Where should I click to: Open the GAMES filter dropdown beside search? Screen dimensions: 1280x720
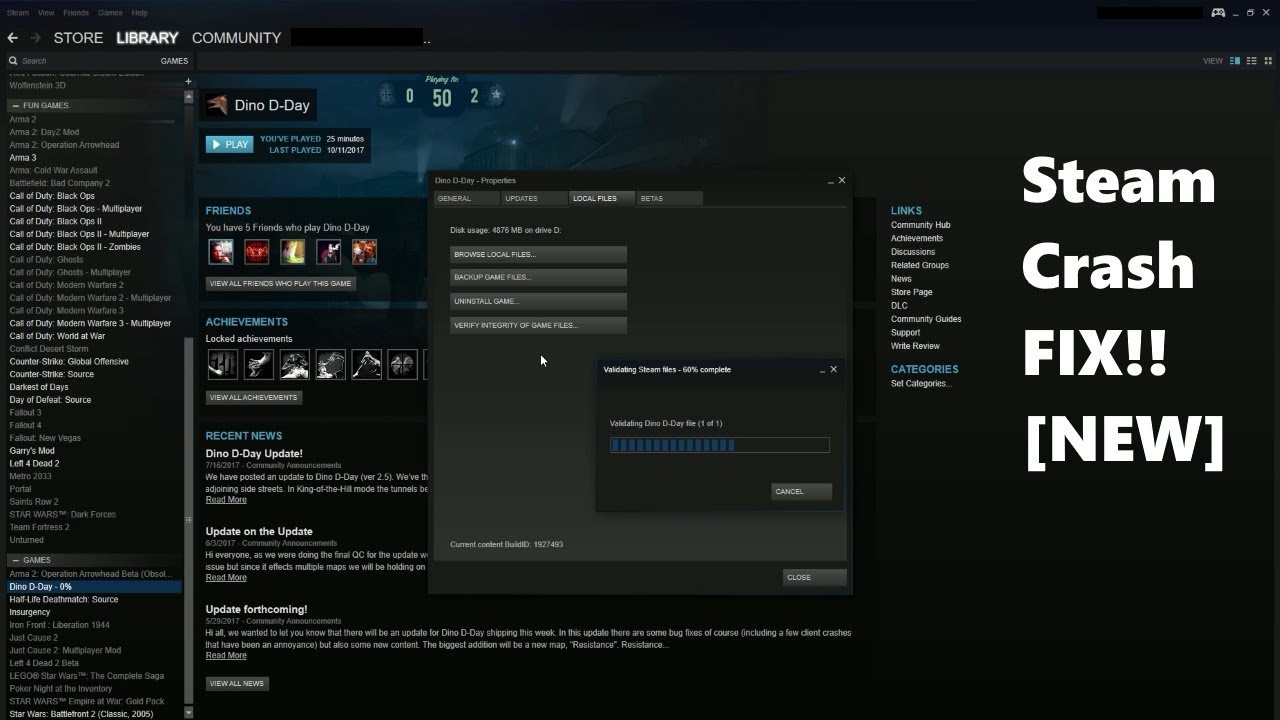(x=174, y=61)
